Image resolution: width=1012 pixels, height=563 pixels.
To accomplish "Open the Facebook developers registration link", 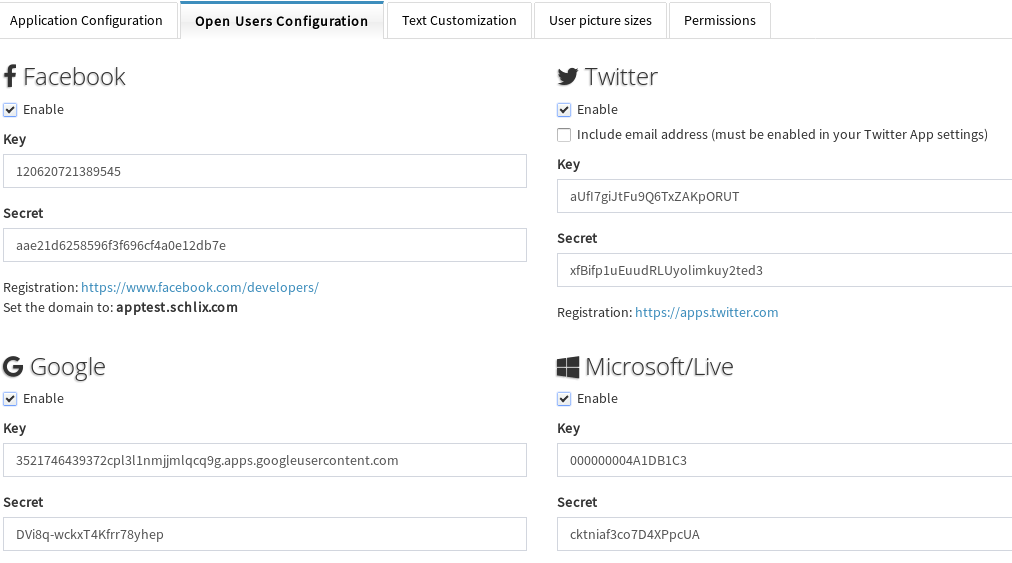I will (x=200, y=287).
